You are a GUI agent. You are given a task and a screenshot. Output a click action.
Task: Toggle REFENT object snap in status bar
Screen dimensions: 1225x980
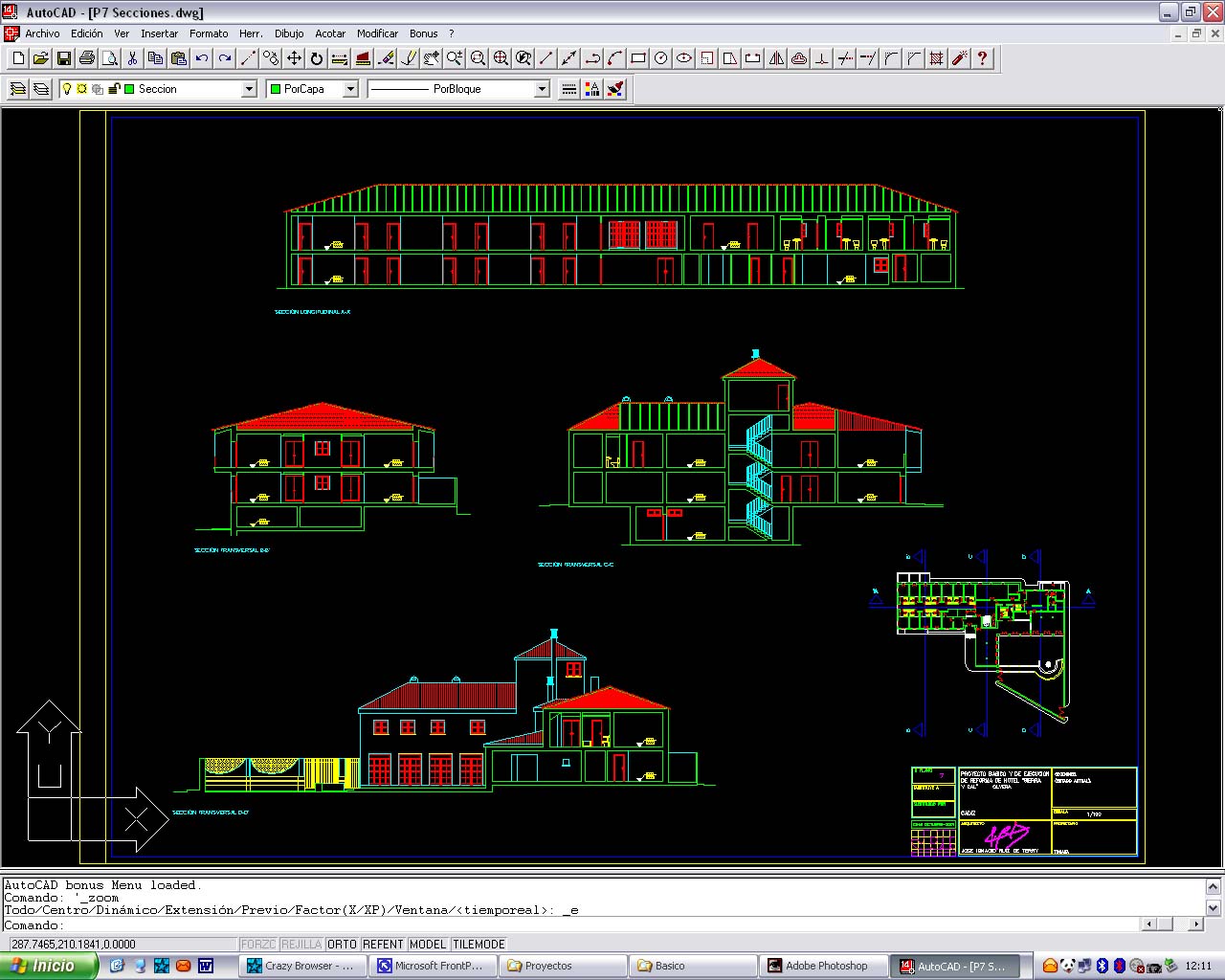click(383, 945)
